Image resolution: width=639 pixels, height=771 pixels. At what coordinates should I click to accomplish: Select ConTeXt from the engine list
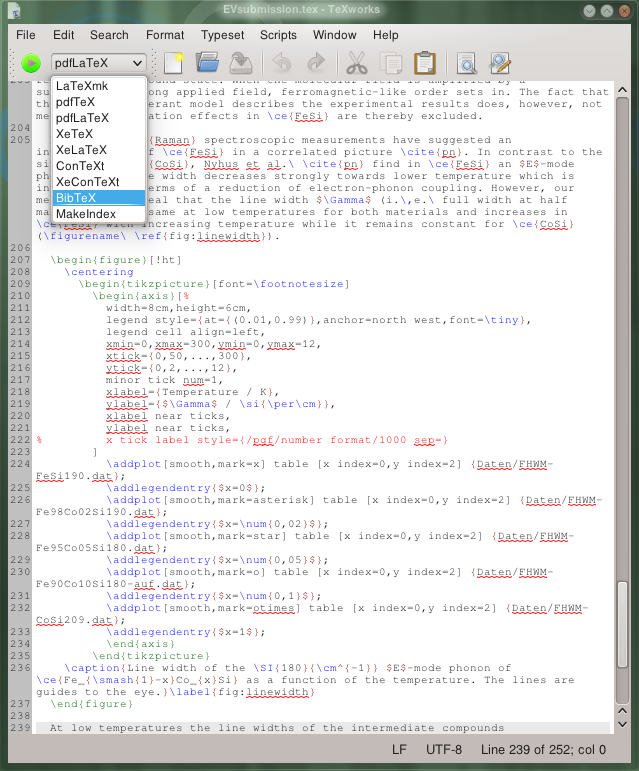[x=99, y=166]
